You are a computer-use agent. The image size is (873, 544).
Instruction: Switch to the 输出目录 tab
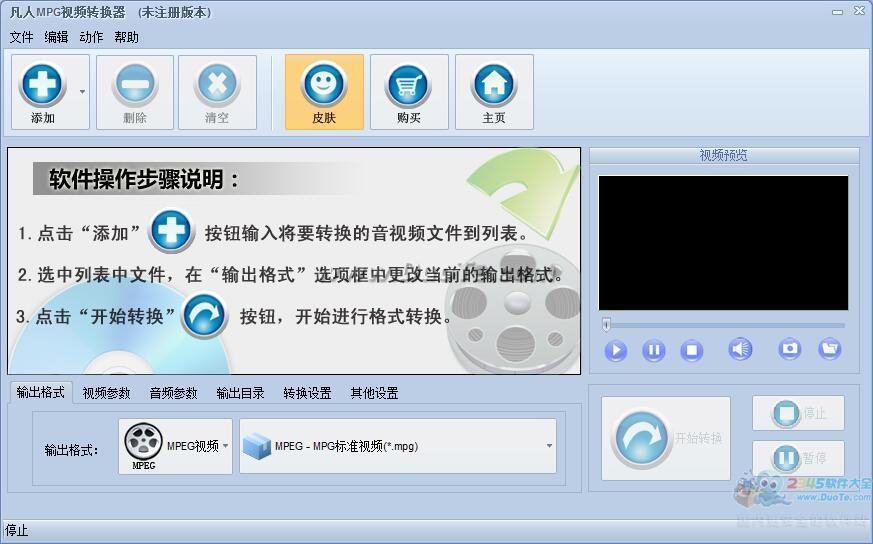coord(241,393)
